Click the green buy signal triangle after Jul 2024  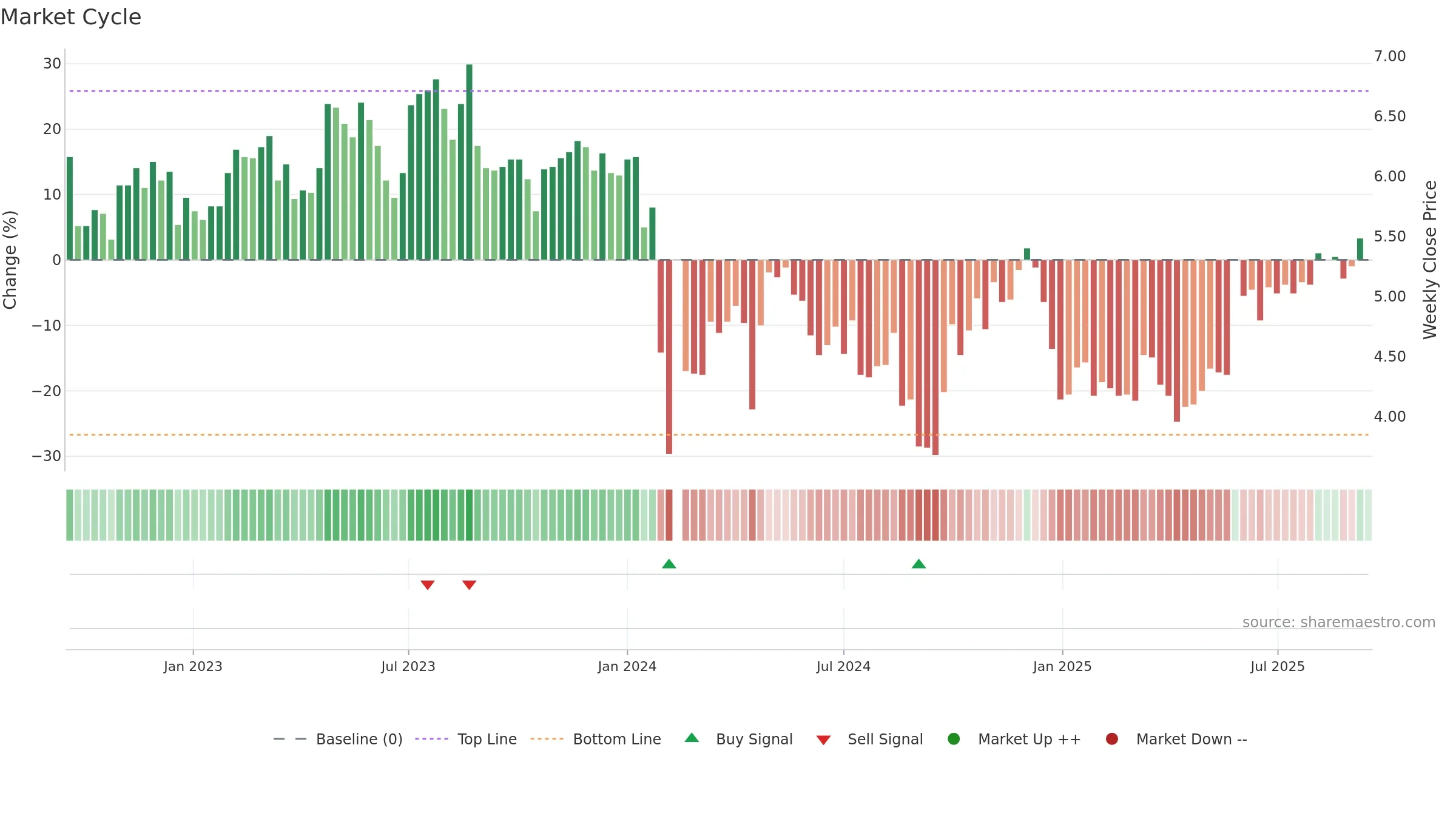918,564
